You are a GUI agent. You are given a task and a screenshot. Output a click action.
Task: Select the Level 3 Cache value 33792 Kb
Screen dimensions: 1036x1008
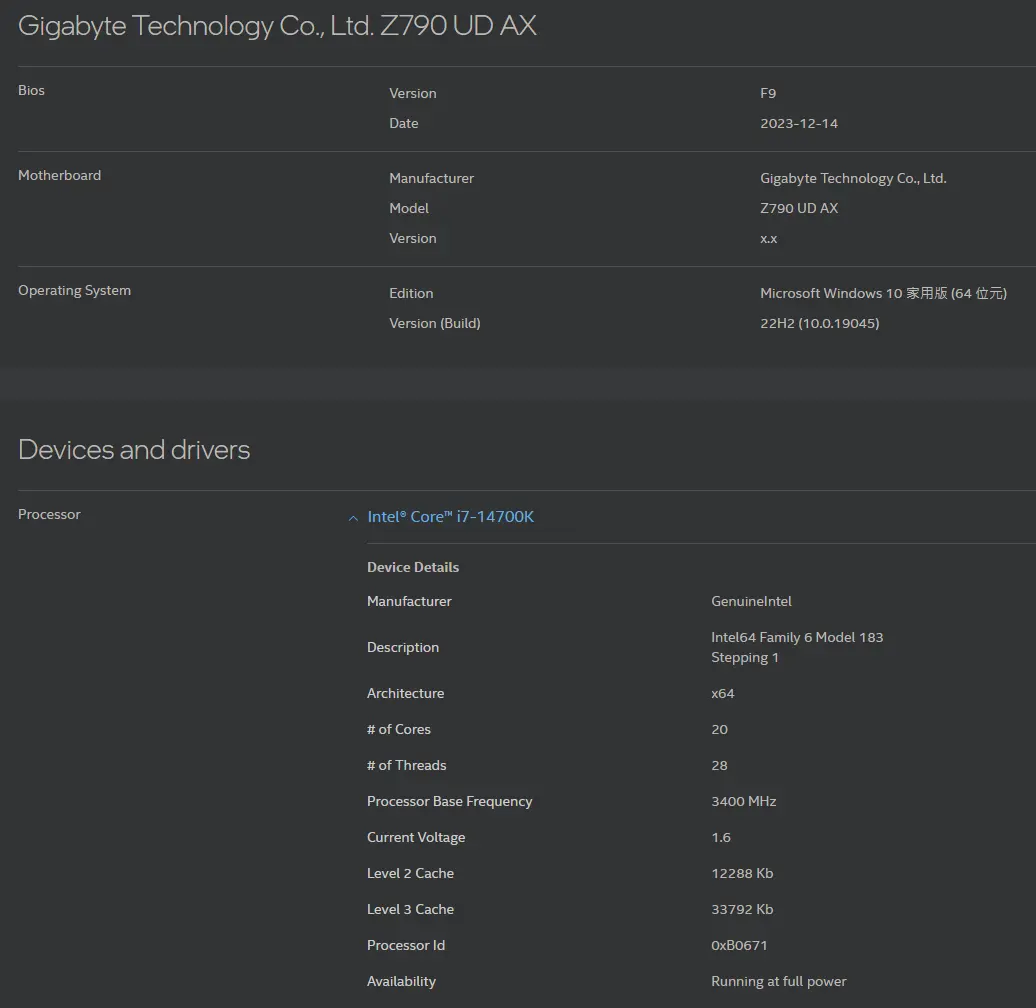tap(742, 909)
